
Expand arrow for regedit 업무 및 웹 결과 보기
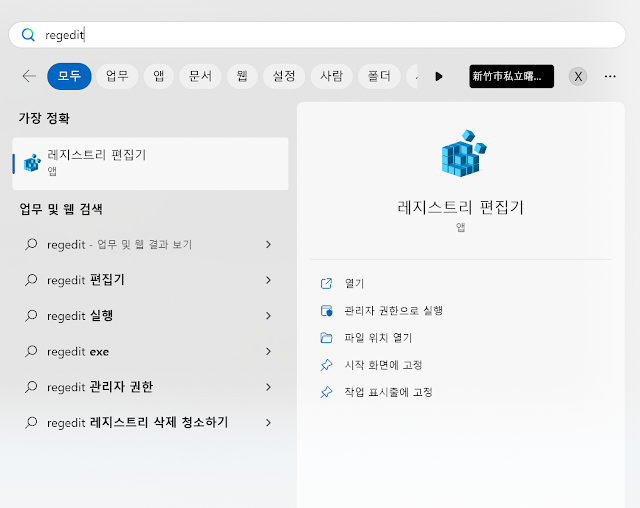click(268, 244)
